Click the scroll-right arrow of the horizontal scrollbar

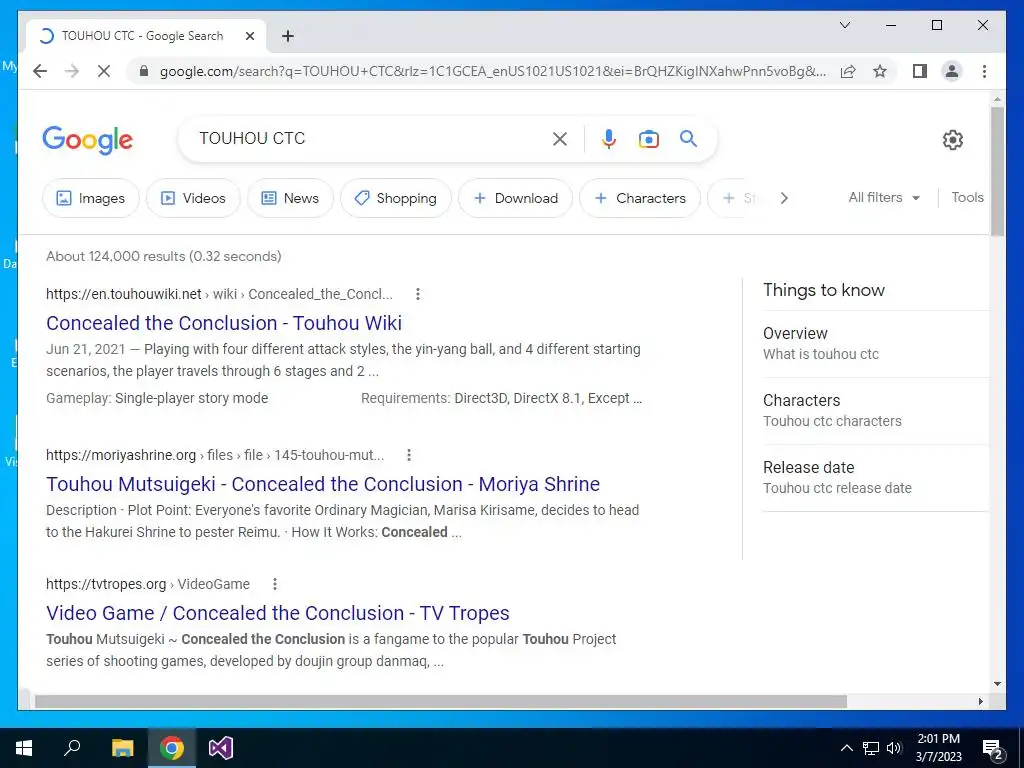point(980,701)
